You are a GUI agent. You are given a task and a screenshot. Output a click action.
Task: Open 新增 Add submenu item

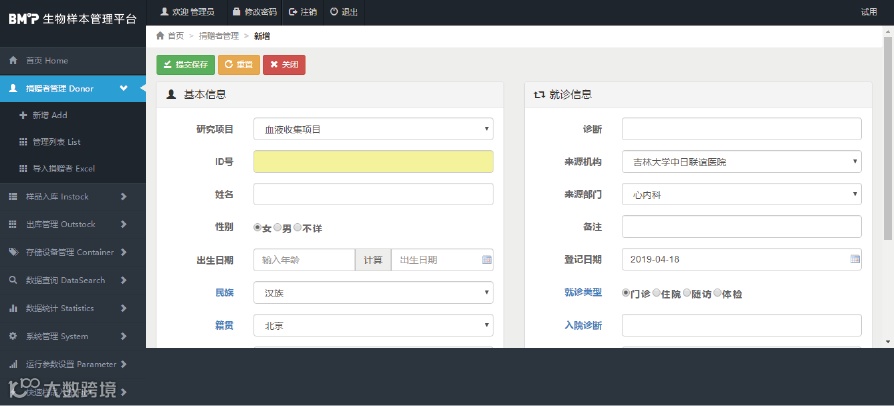point(73,115)
